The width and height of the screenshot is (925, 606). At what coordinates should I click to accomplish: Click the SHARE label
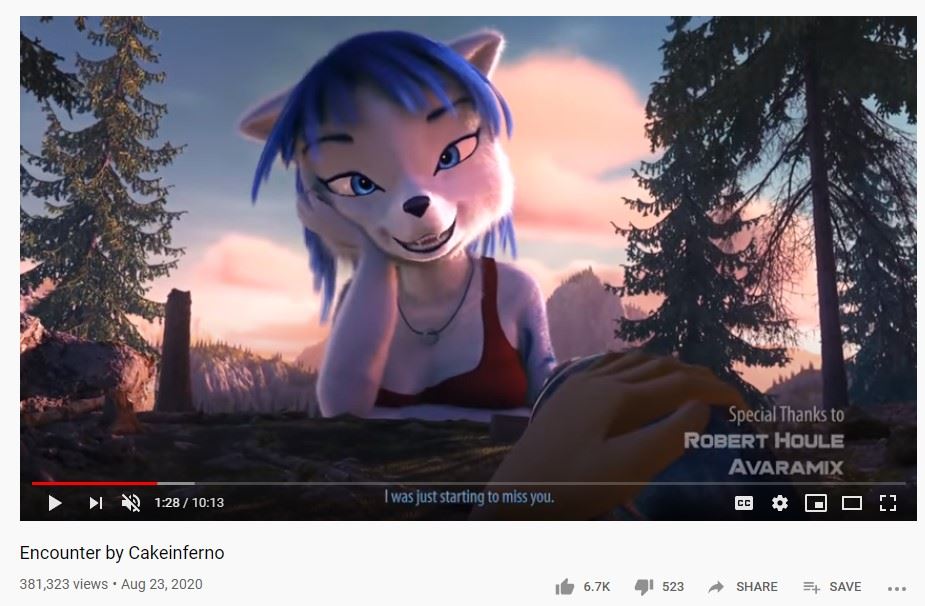(756, 587)
